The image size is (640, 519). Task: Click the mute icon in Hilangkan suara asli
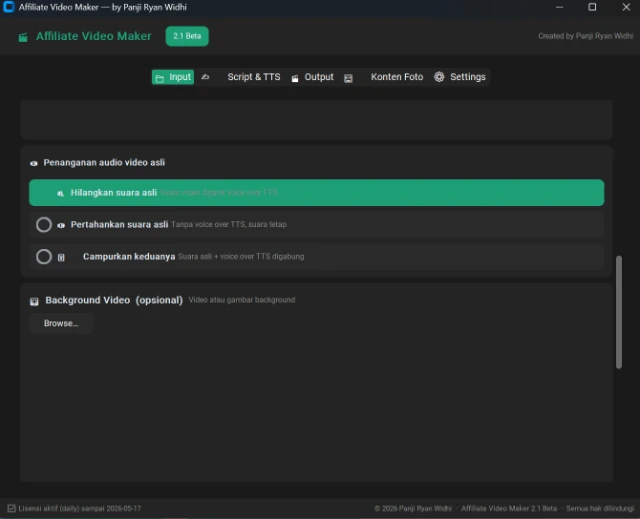60,193
